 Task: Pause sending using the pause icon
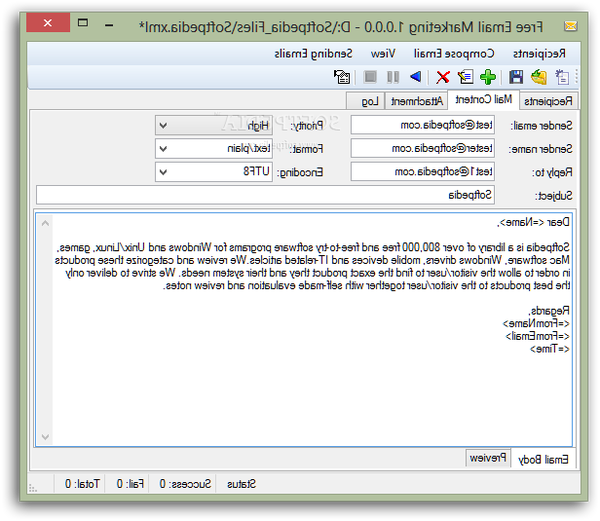coord(393,76)
